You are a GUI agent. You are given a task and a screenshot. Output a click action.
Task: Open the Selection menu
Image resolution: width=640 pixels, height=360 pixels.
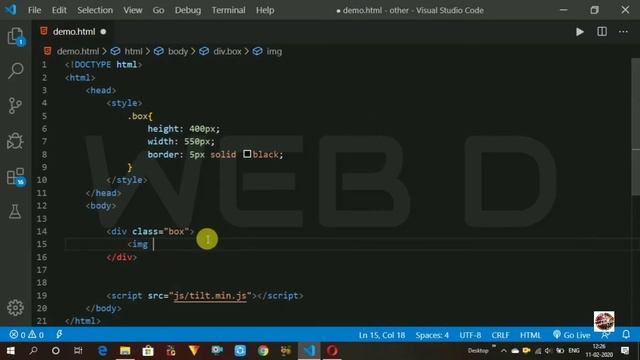click(95, 10)
